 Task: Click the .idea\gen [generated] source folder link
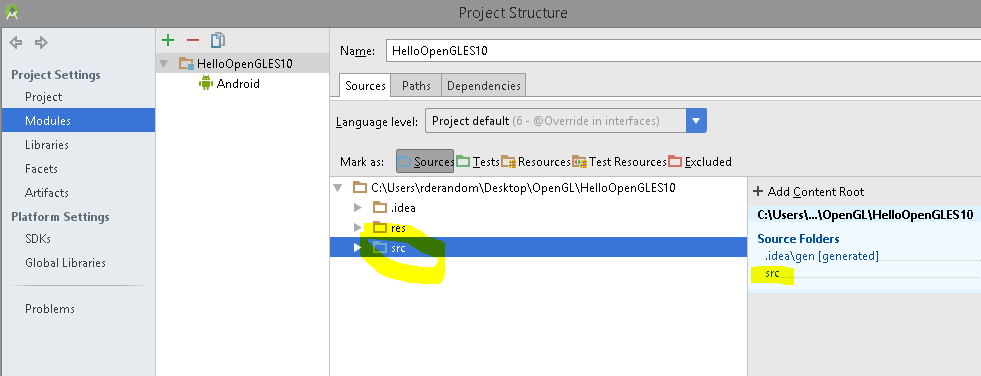tap(821, 256)
